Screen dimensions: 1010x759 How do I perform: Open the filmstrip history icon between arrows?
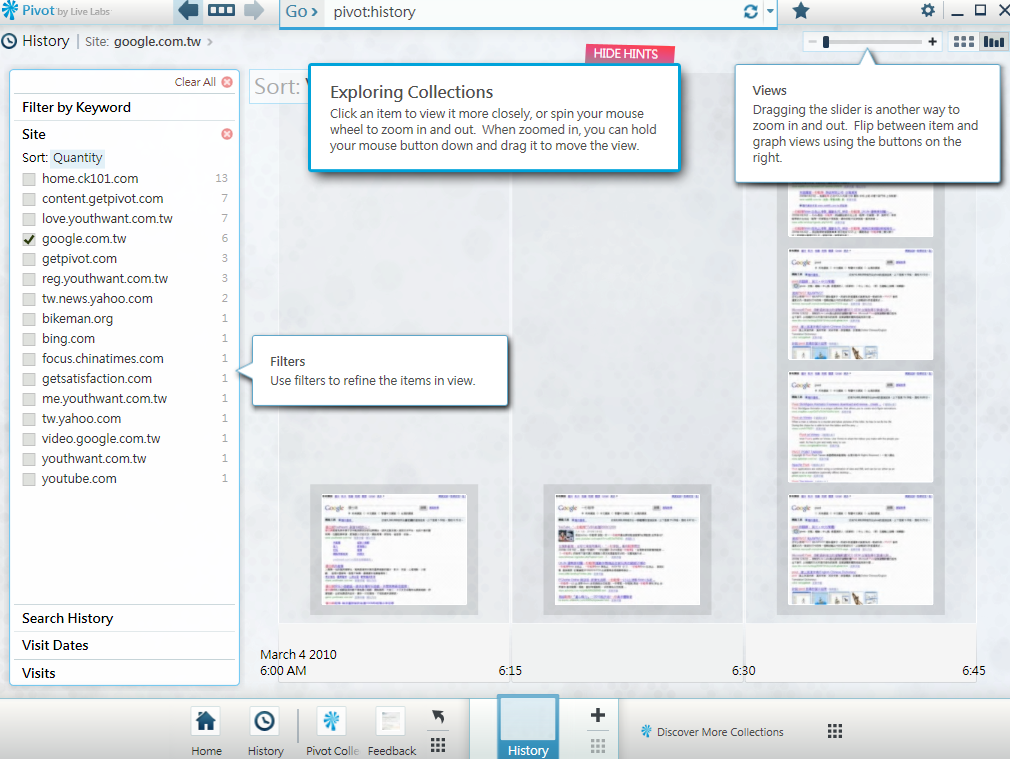click(x=221, y=10)
